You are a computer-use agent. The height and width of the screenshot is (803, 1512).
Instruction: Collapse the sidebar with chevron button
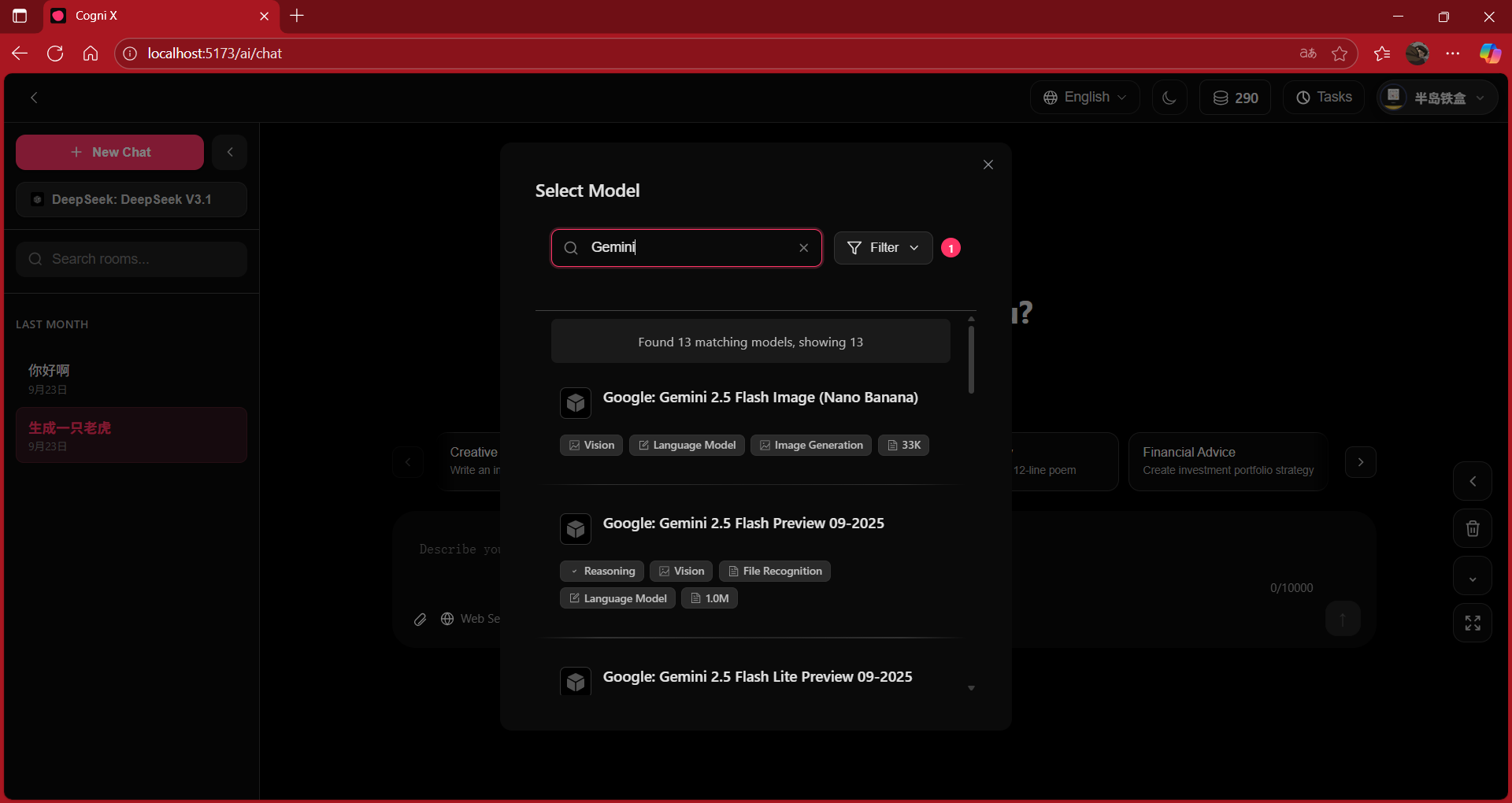230,152
